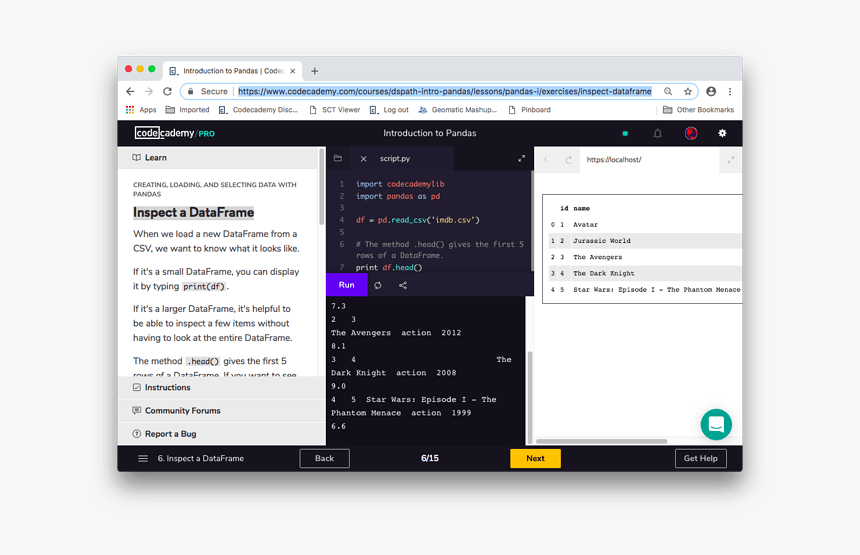Open the Apps bookmark shortcut

141,110
